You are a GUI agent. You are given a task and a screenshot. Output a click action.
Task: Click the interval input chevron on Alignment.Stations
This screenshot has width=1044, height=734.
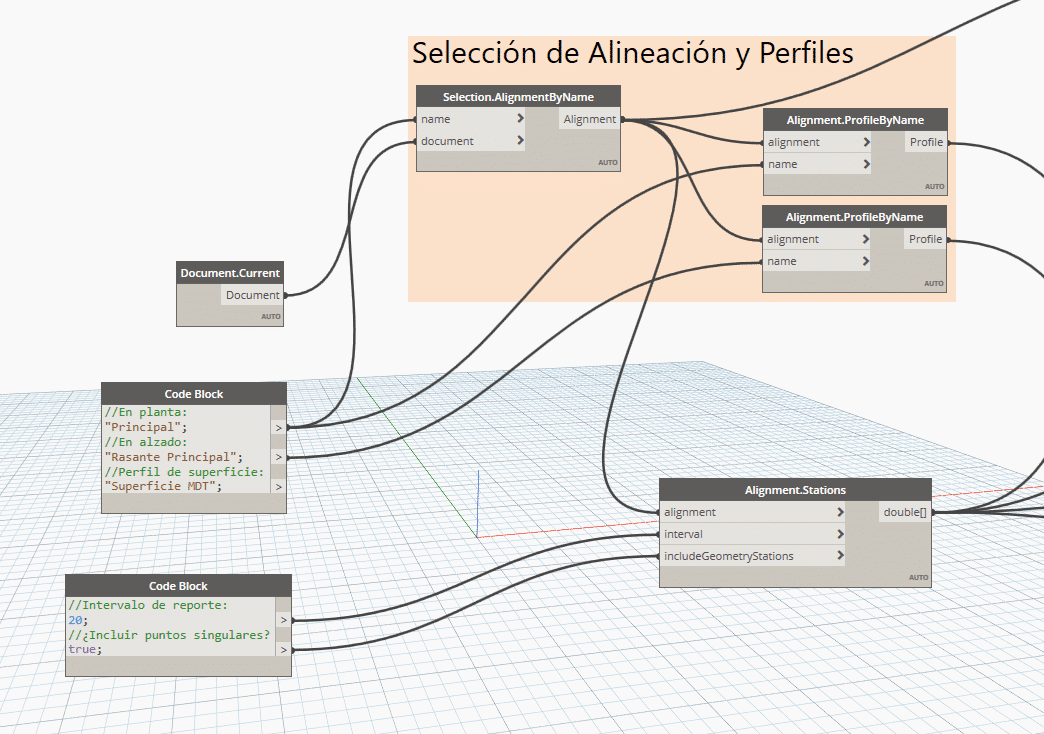(840, 534)
